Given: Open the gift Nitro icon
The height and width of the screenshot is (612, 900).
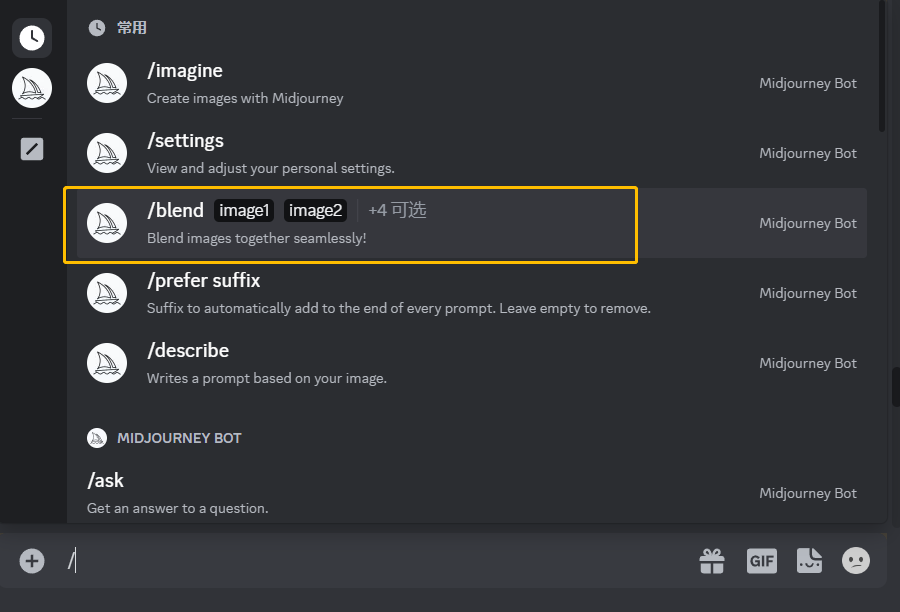Looking at the screenshot, I should pos(712,561).
